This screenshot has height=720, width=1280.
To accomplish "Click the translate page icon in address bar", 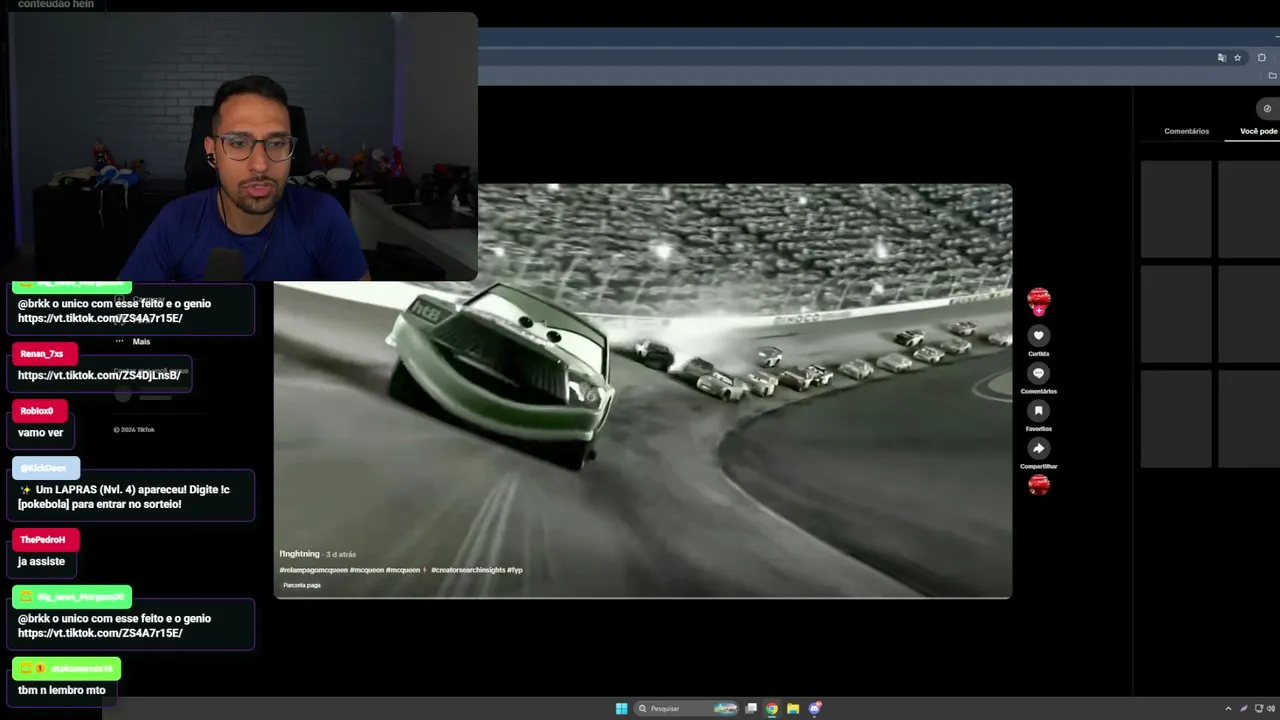I will 1222,58.
